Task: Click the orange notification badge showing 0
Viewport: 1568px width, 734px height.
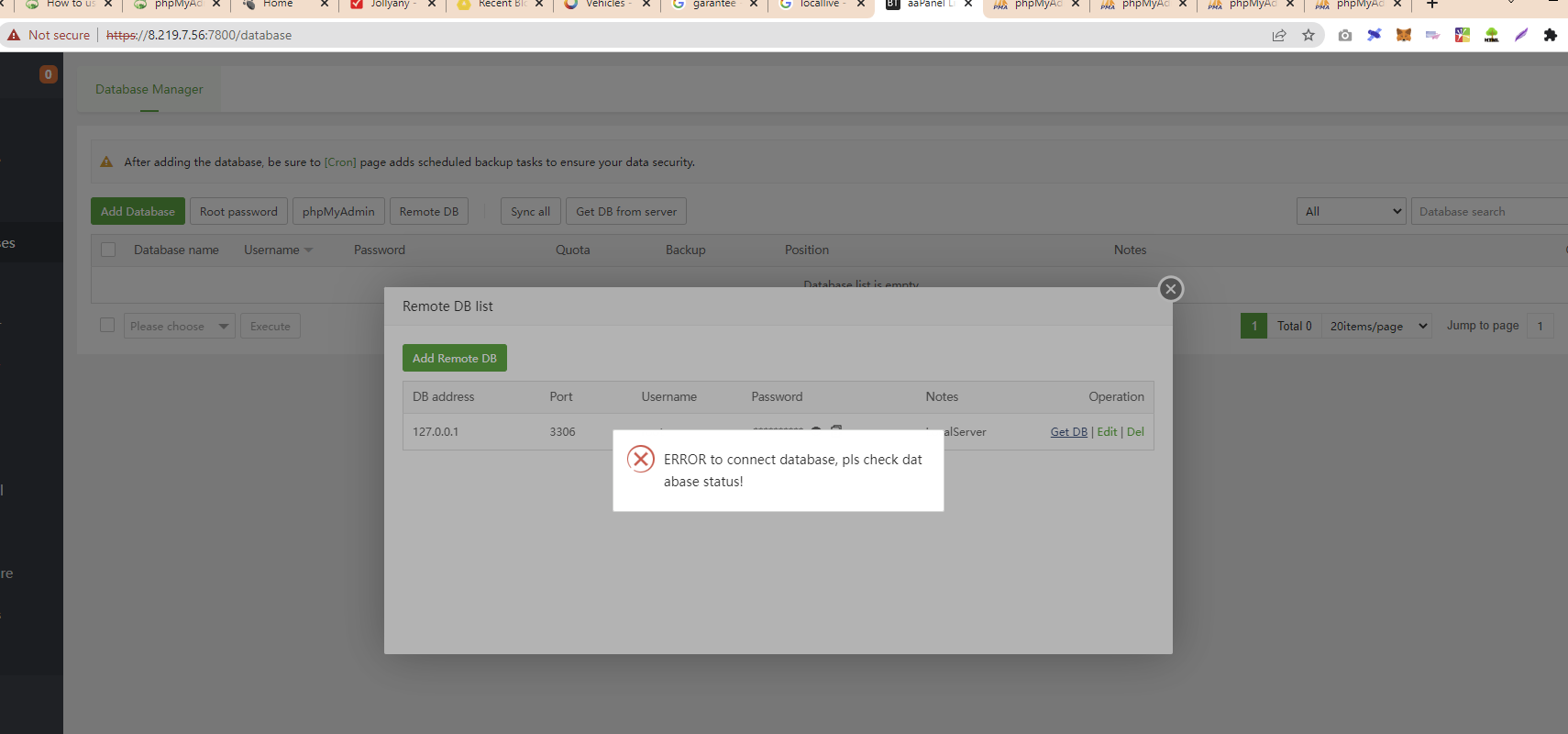Action: click(49, 74)
